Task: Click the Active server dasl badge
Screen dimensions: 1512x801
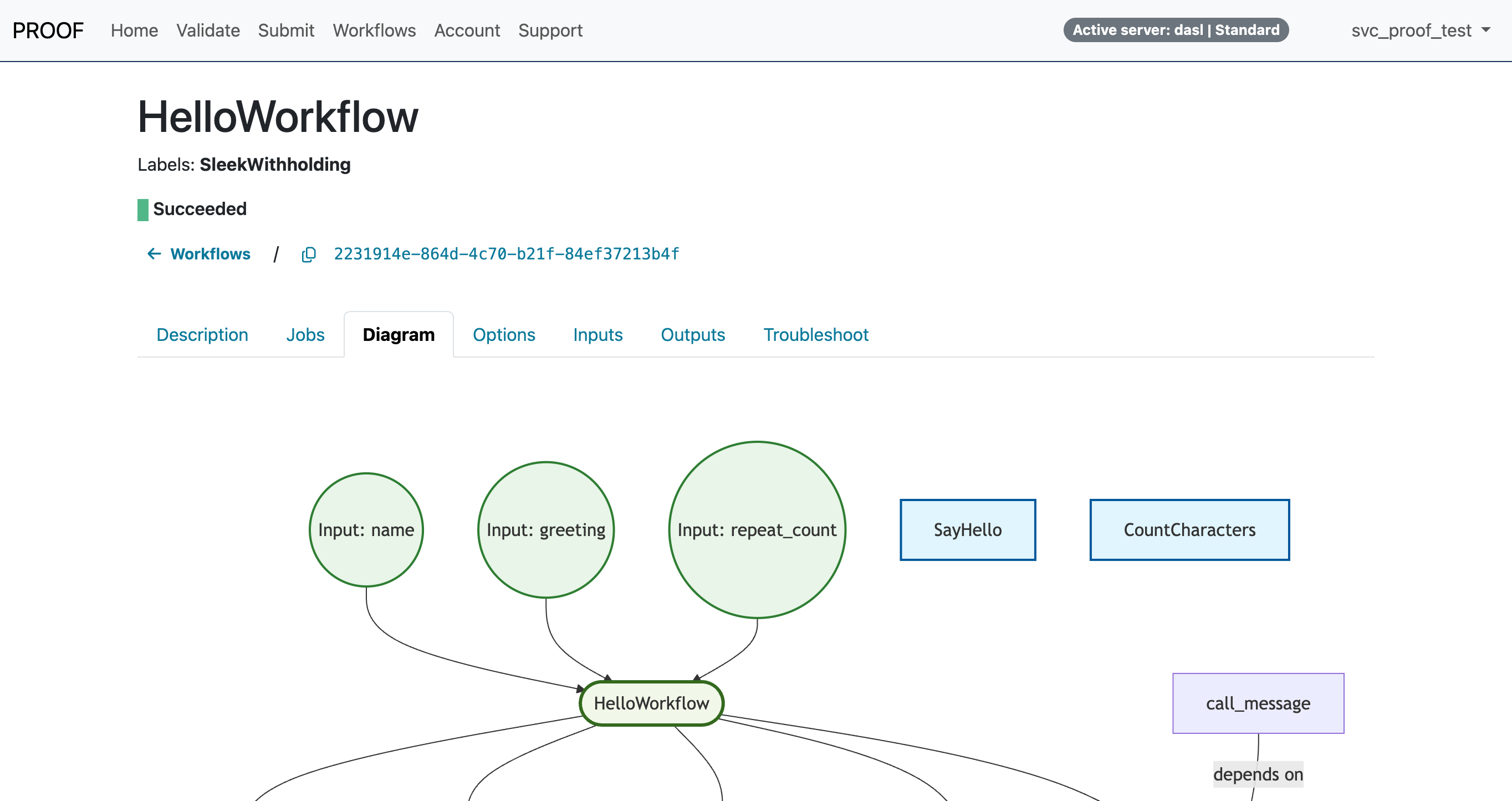Action: tap(1176, 30)
